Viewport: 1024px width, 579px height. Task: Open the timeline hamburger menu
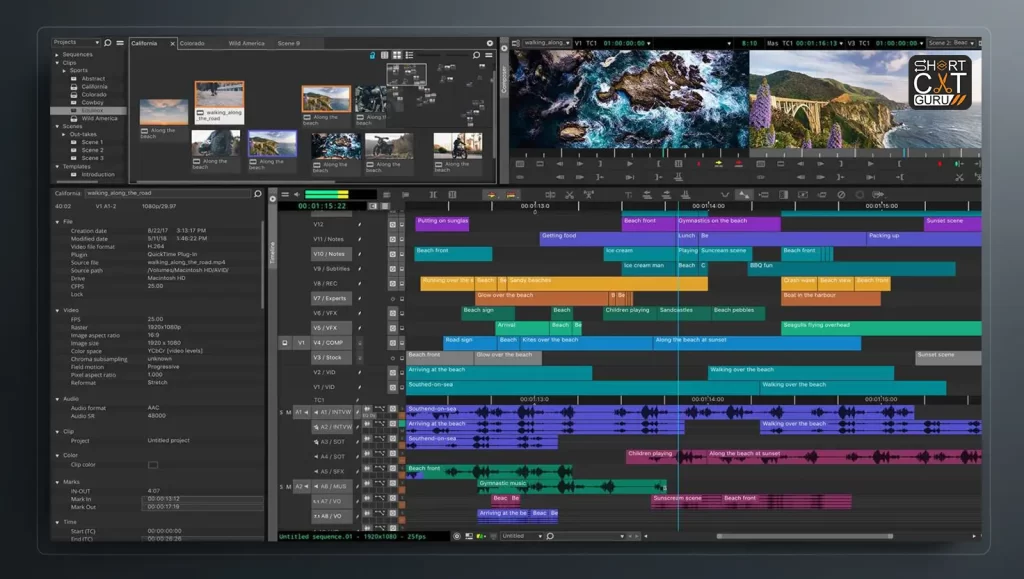[285, 195]
